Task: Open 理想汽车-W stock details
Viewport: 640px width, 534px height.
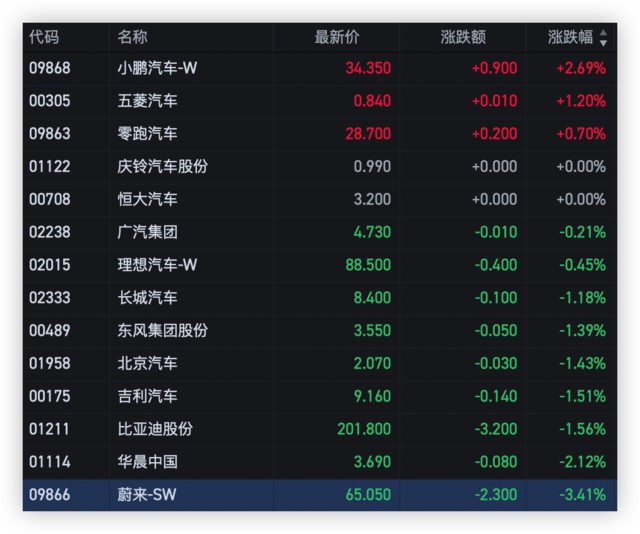Action: click(x=157, y=265)
